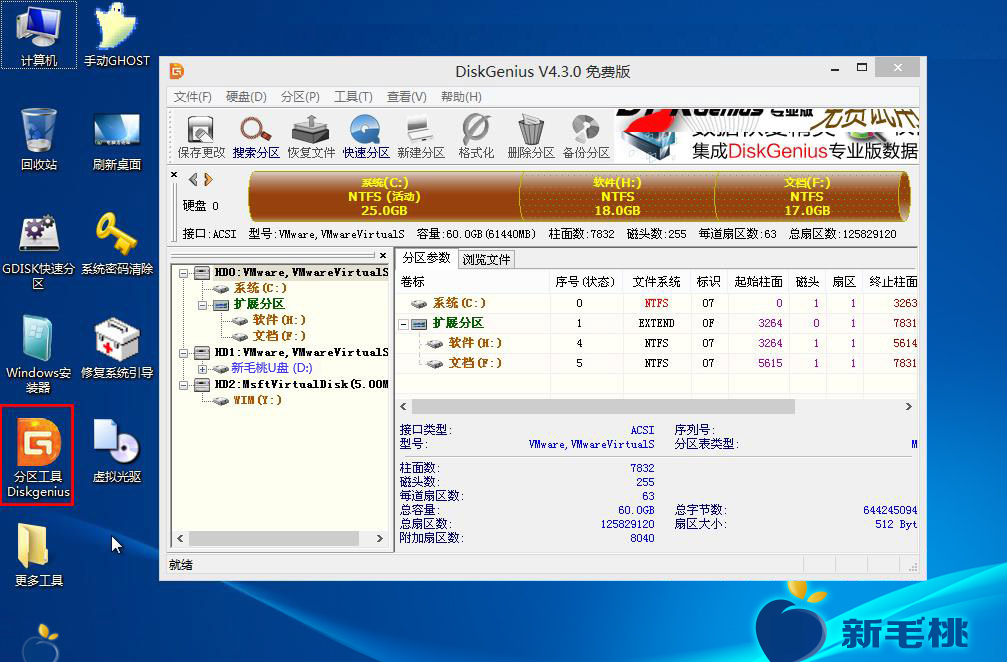Expand the 新毛桃U盘 (D:) tree node
This screenshot has width=1007, height=662.
click(202, 369)
